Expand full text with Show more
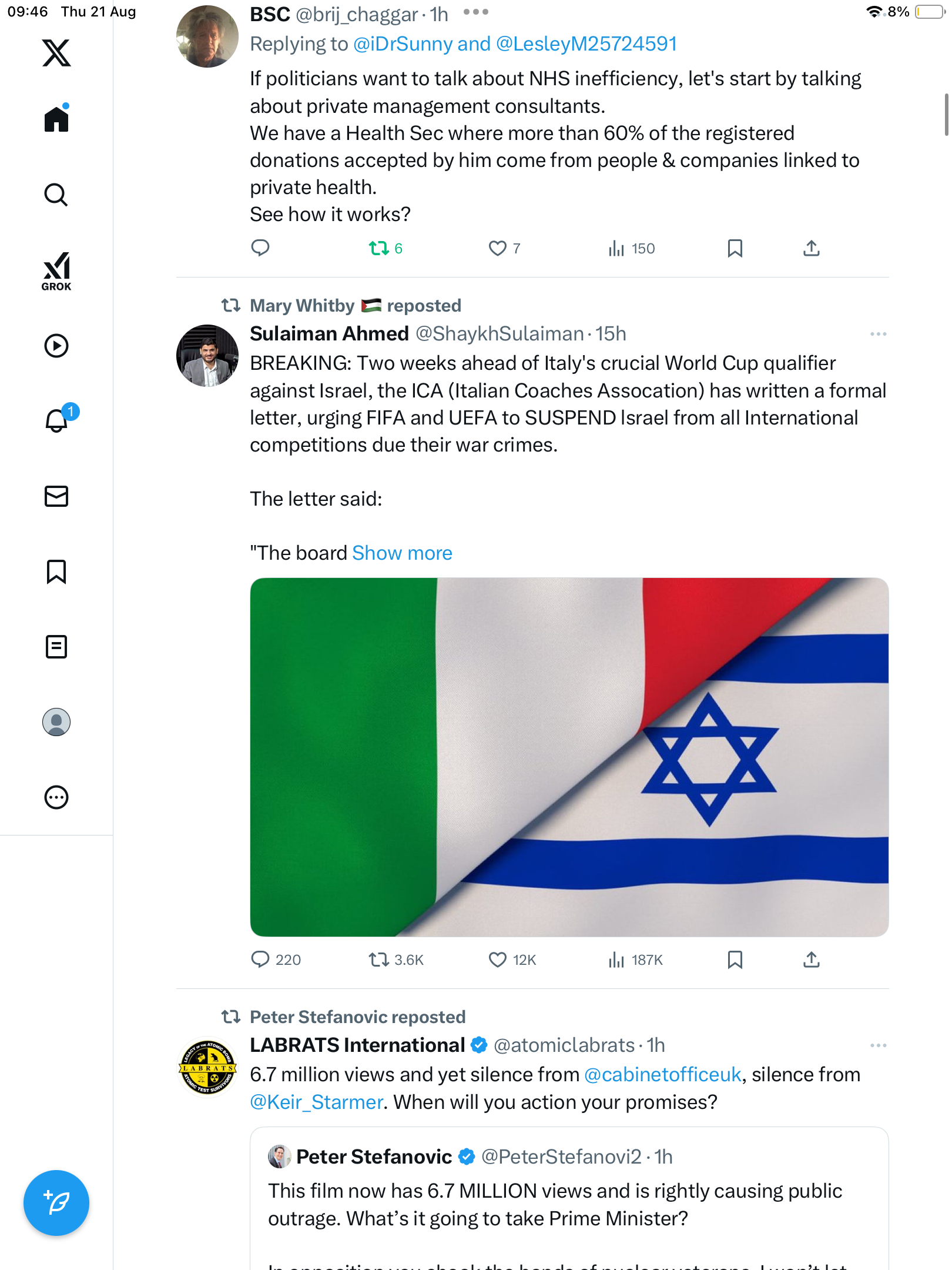952x1270 pixels. (402, 553)
